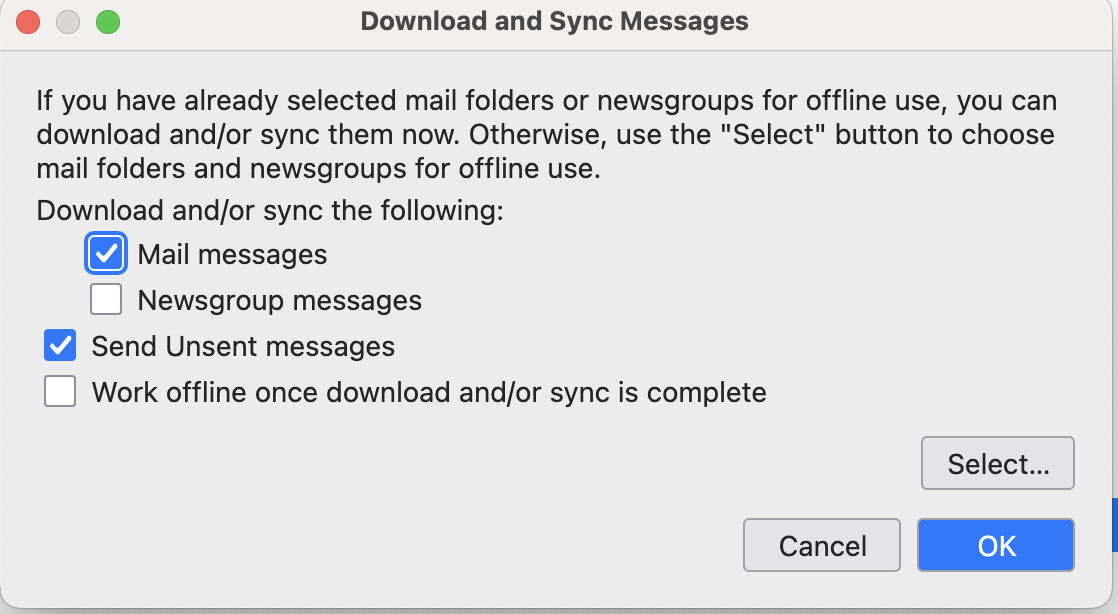Image resolution: width=1118 pixels, height=614 pixels.
Task: Uncheck the Mail messages checkbox
Action: tap(106, 254)
